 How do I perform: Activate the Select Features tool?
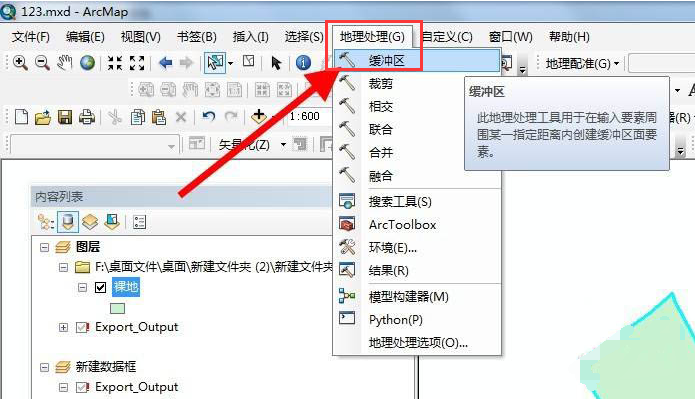pyautogui.click(x=215, y=63)
